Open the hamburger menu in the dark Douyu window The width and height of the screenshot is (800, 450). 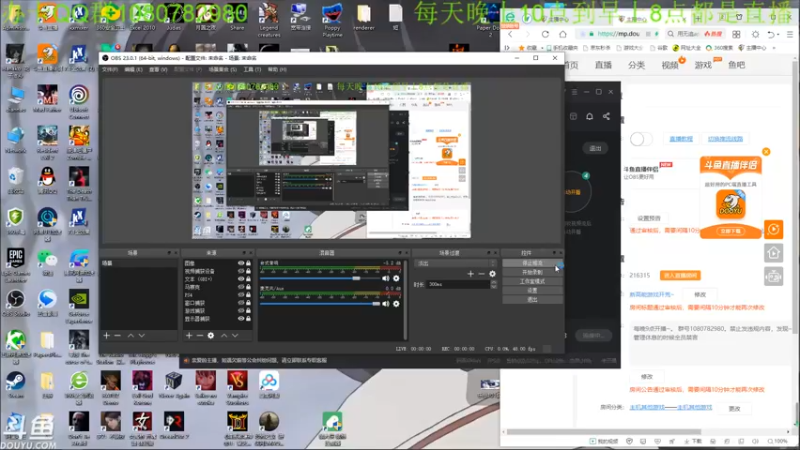pos(574,92)
